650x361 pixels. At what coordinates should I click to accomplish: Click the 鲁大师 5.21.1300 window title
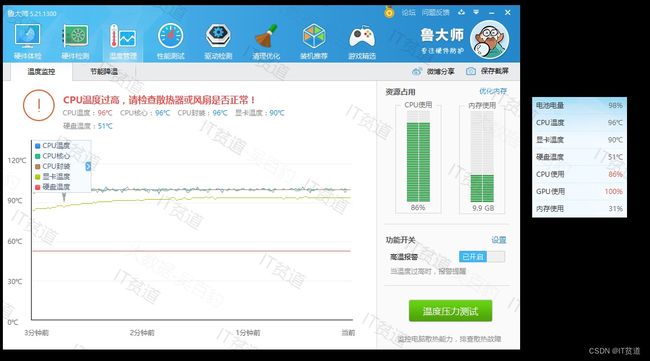(x=32, y=13)
